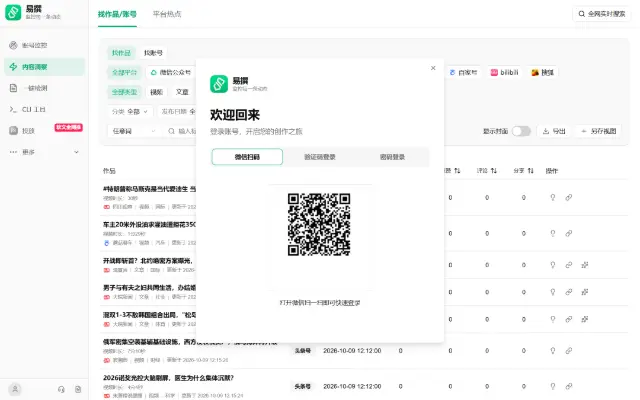Choose the 全部平台 filter
Viewport: 640px width, 400px height.
tap(124, 72)
